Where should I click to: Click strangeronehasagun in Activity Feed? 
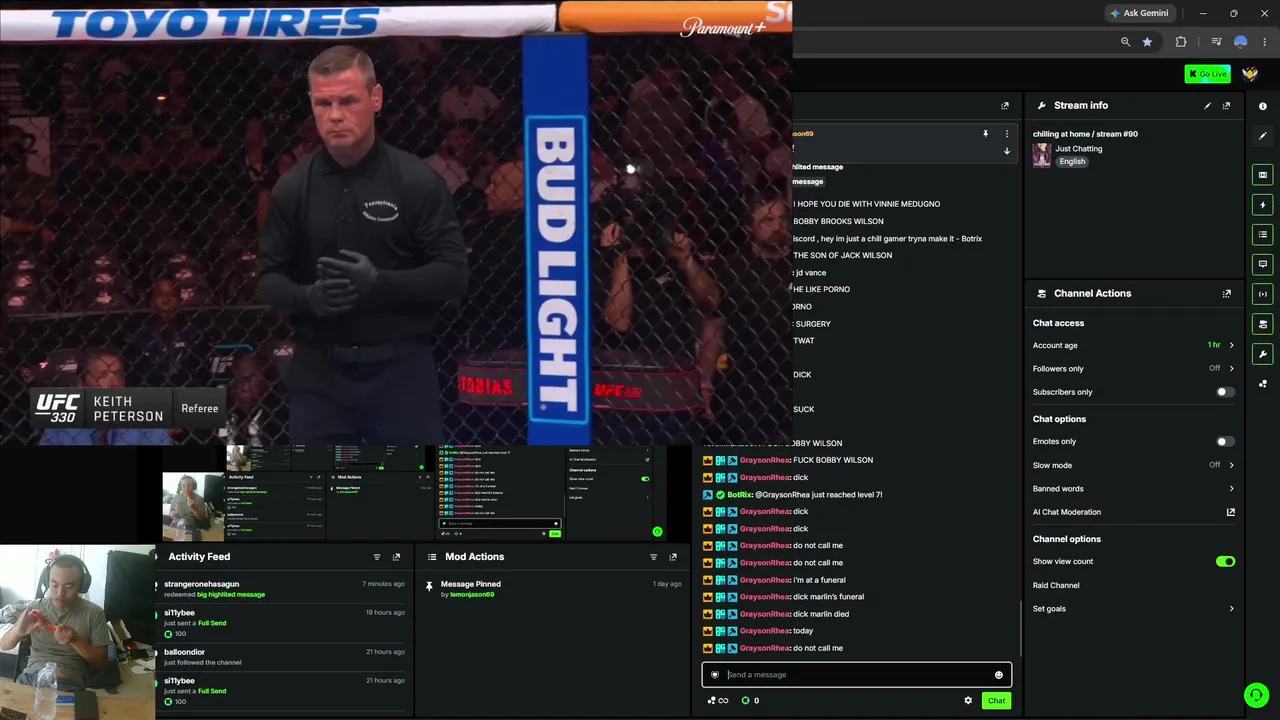coord(201,584)
